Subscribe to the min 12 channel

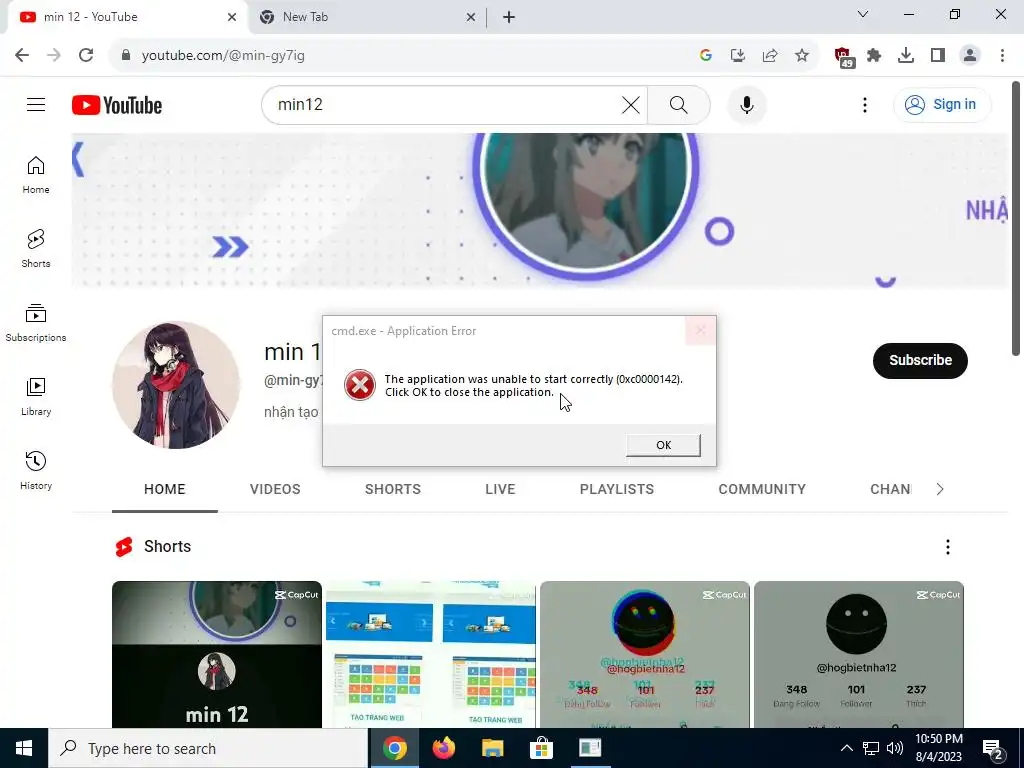pos(920,360)
